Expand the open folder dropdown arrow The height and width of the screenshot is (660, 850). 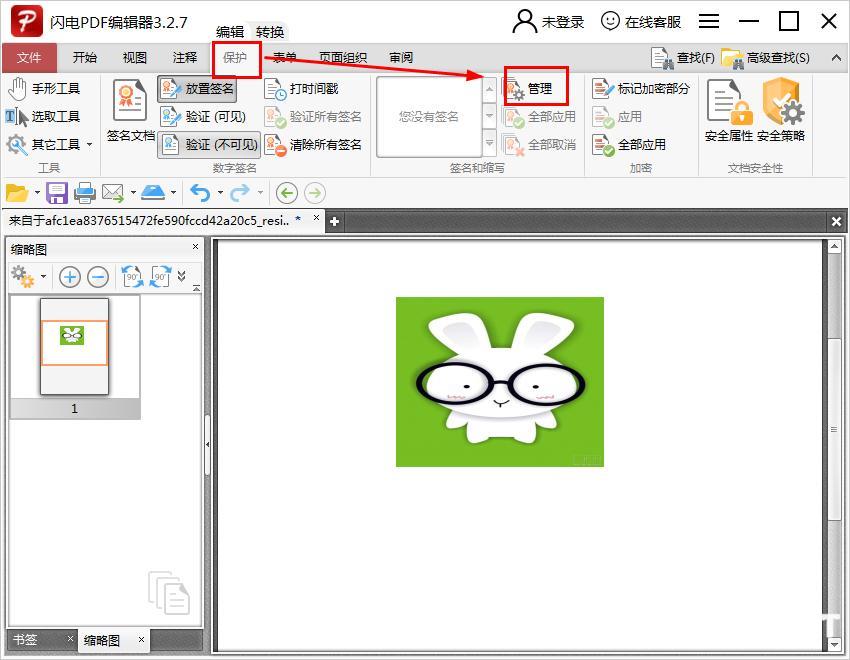tap(37, 193)
